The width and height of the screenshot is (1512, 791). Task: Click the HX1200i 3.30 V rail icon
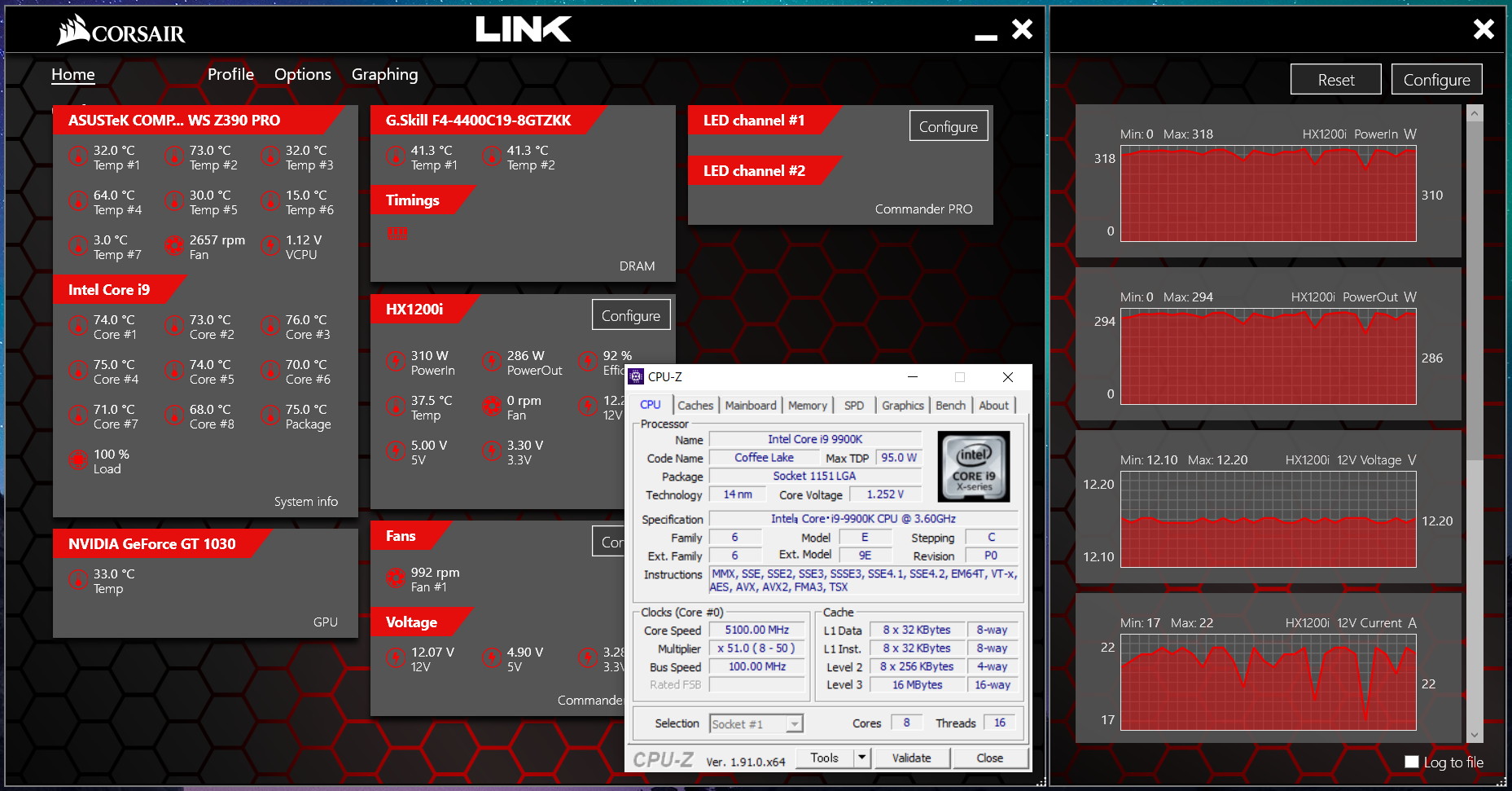[492, 450]
